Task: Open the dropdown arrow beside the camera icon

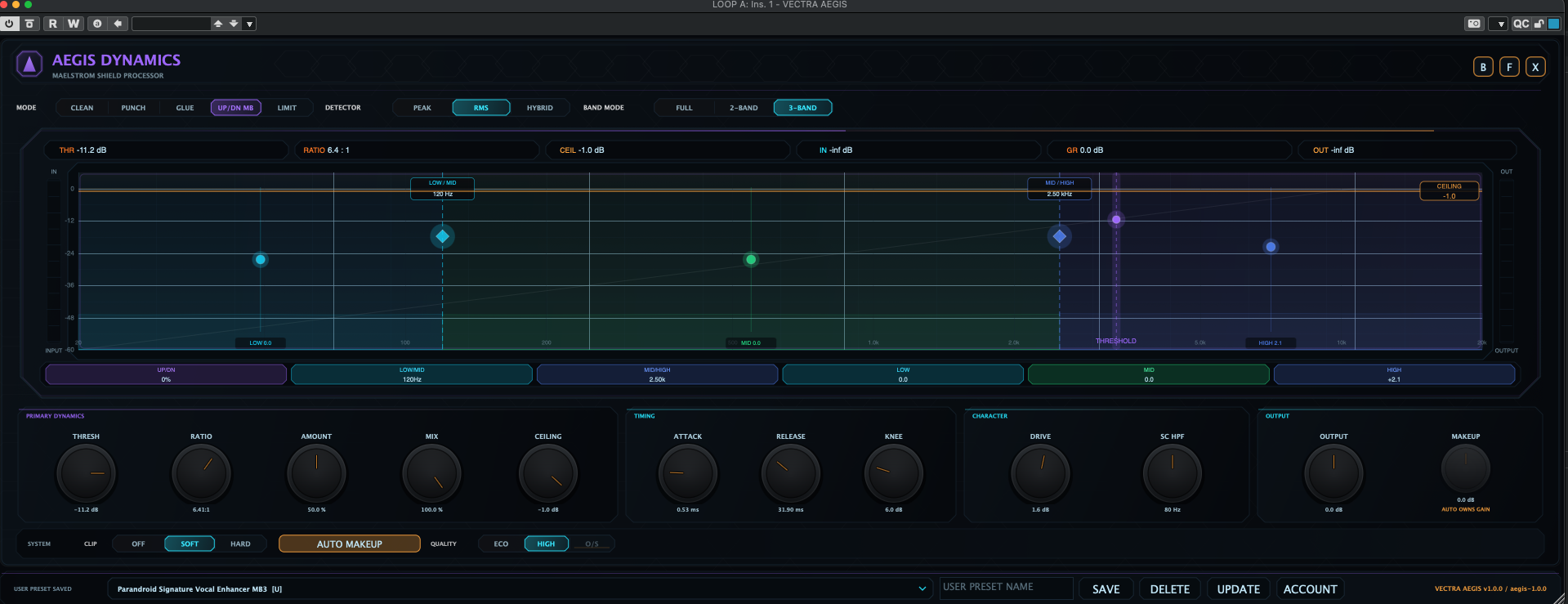Action: tap(1499, 24)
